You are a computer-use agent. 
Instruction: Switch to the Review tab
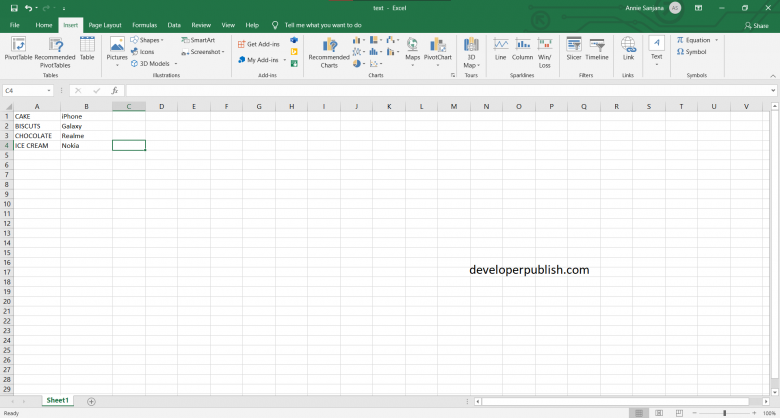tap(201, 24)
